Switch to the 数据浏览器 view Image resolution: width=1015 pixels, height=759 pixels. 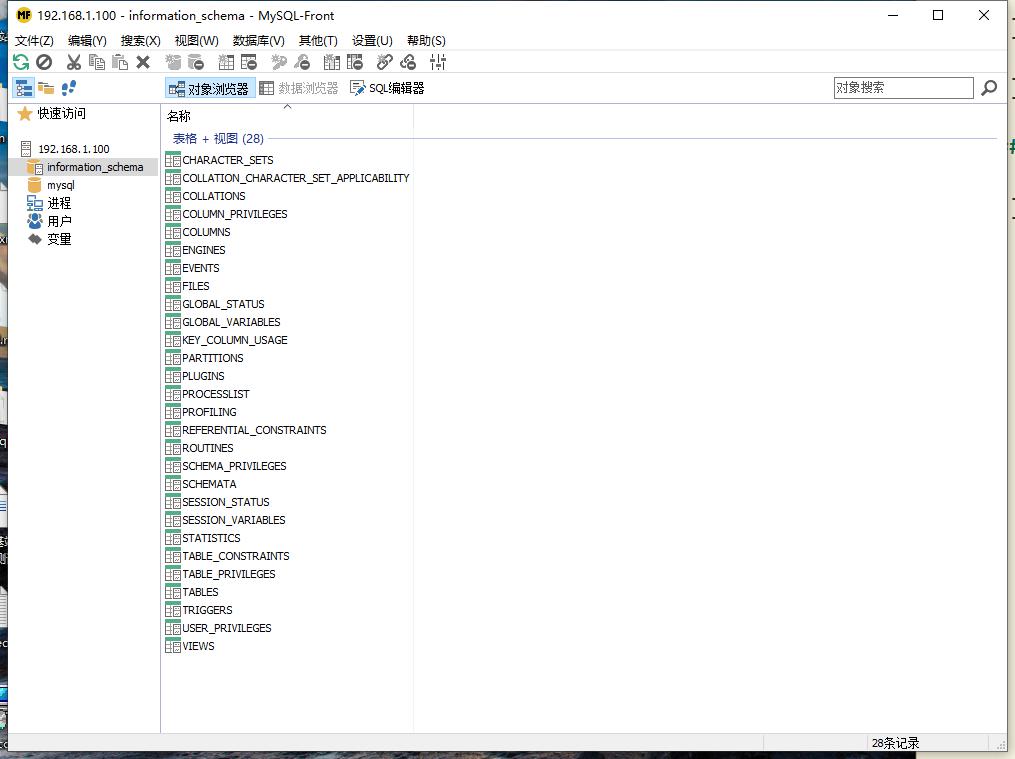[x=299, y=88]
